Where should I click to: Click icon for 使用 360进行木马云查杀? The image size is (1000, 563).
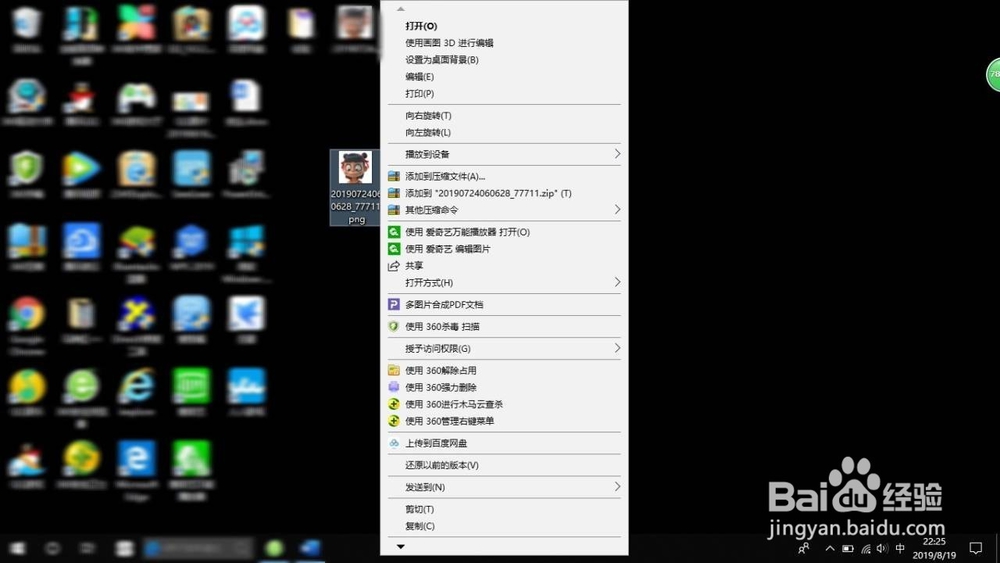pos(394,404)
